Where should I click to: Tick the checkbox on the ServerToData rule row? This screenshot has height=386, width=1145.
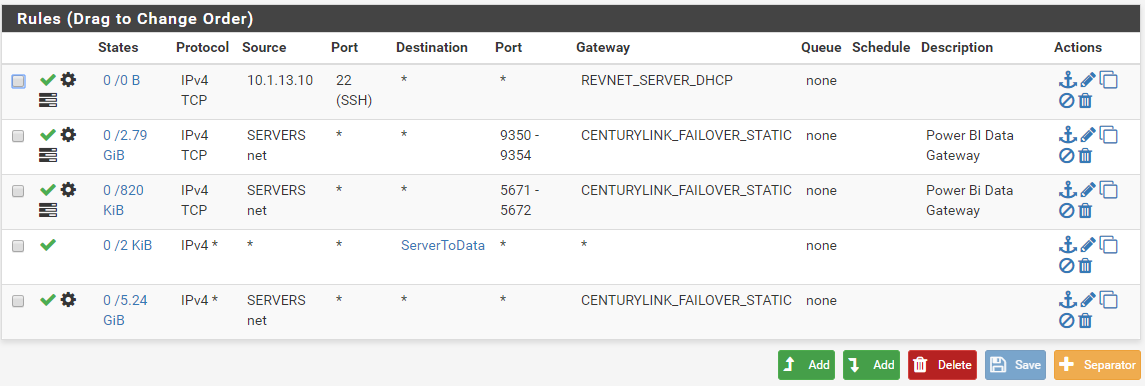coord(18,246)
